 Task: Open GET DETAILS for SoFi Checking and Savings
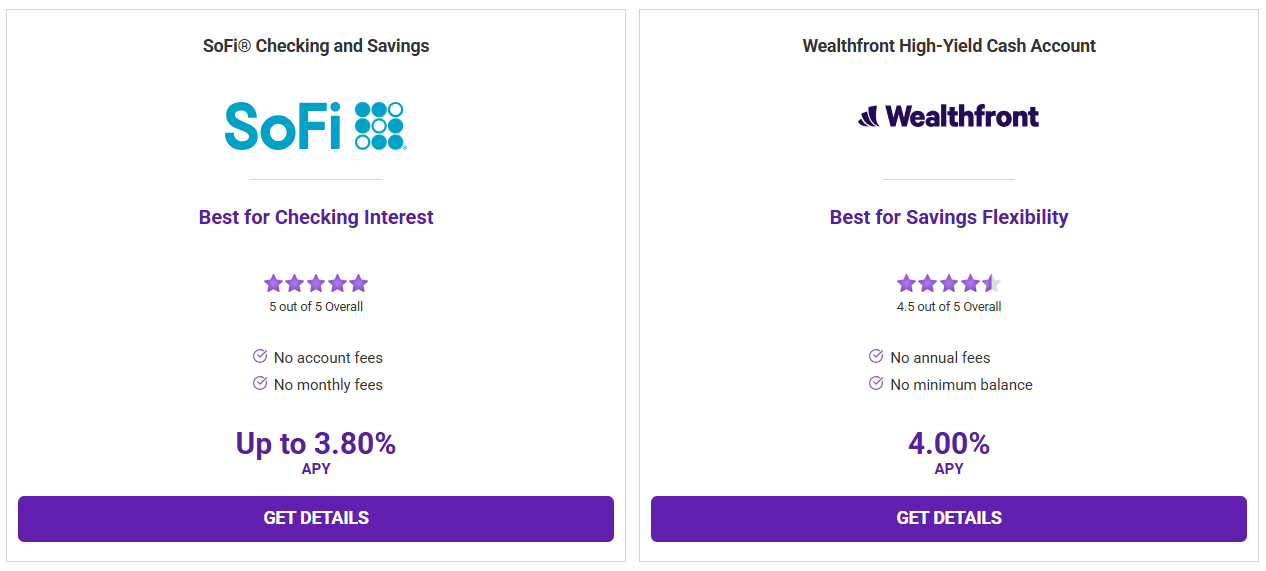[316, 519]
